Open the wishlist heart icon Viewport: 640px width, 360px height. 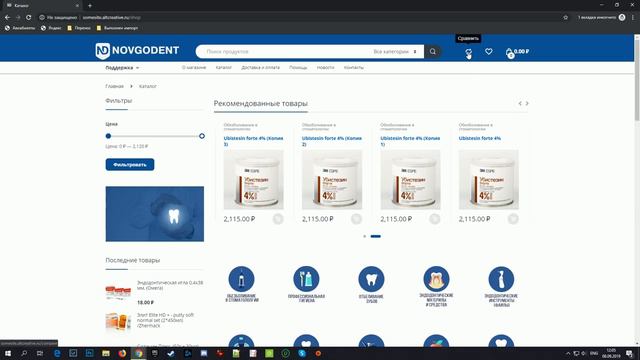click(489, 51)
